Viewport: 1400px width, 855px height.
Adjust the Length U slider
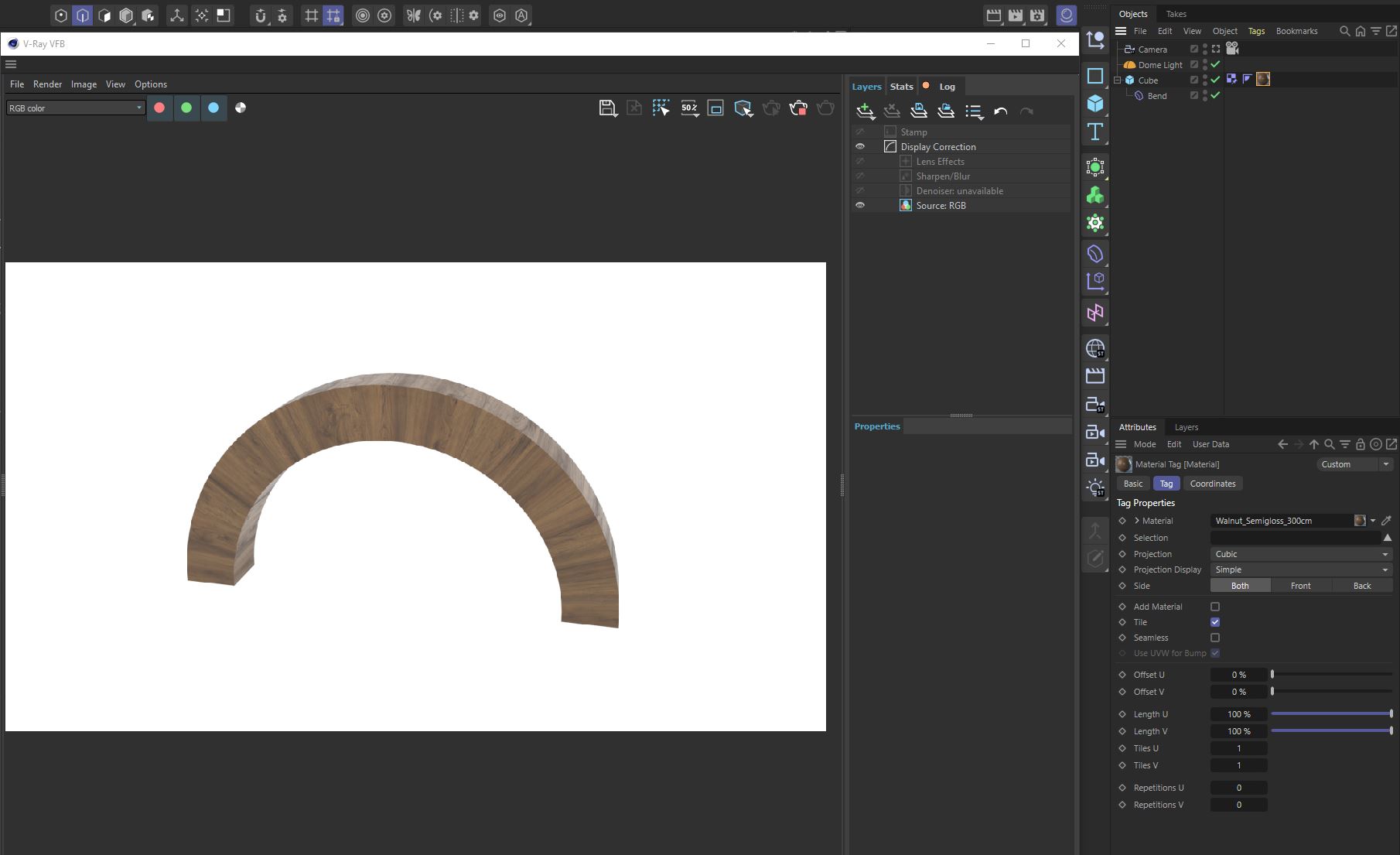(x=1331, y=714)
